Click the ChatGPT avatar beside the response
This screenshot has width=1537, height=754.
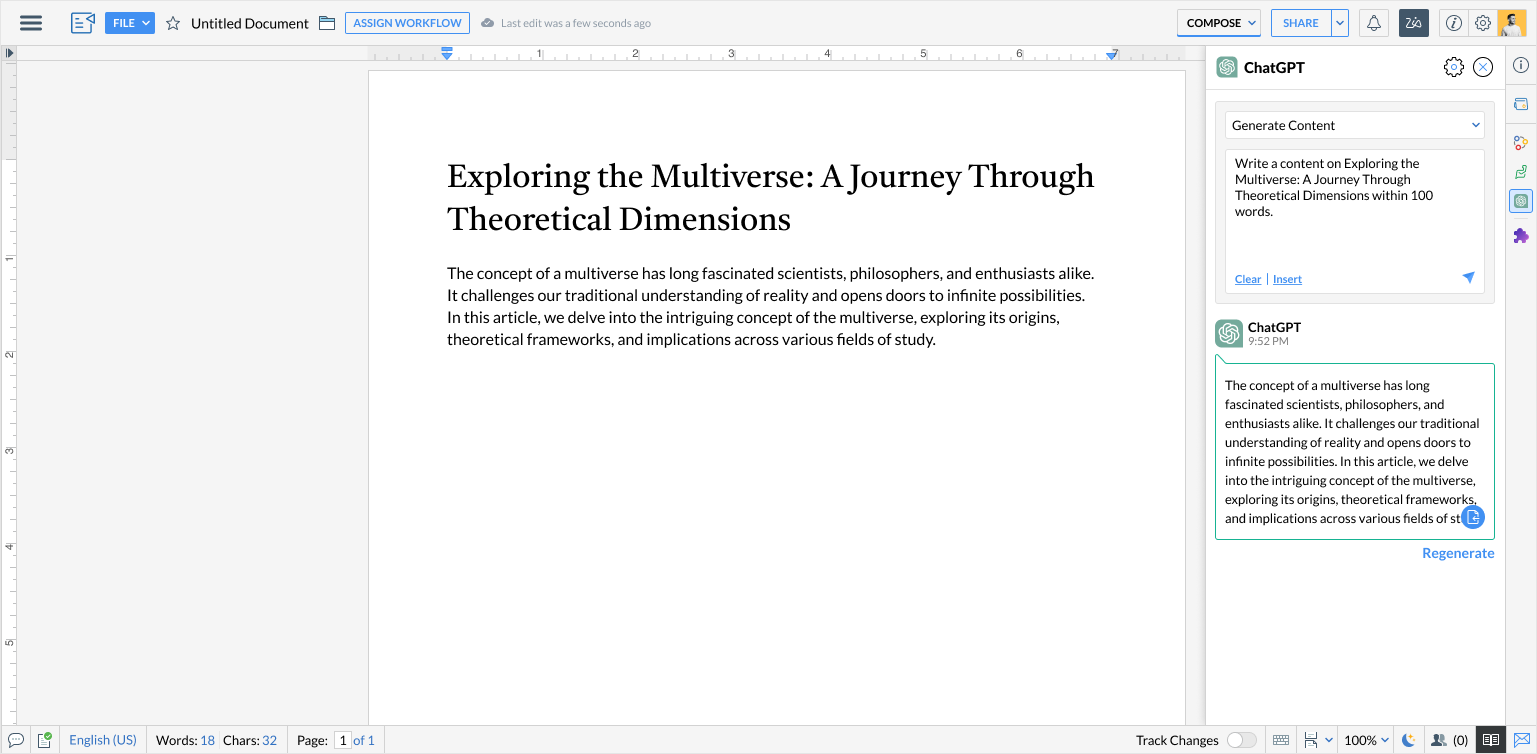tap(1229, 333)
